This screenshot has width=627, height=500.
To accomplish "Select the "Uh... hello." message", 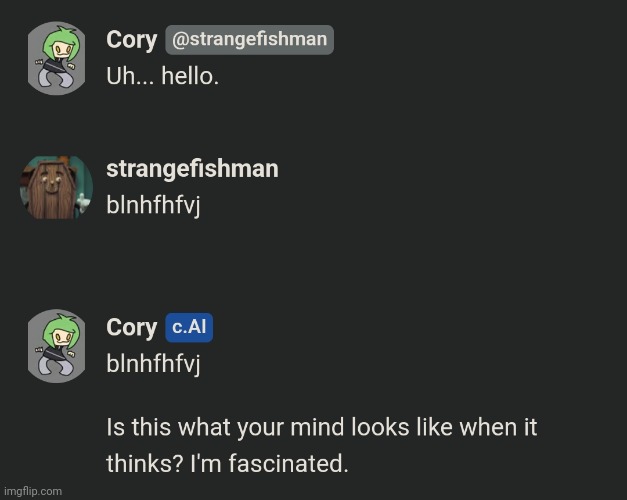I will point(162,76).
